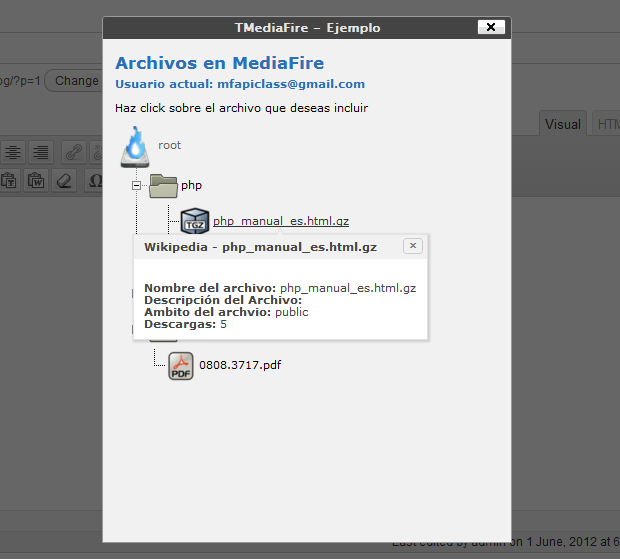Collapse the php folder tree node
Image resolution: width=620 pixels, height=559 pixels.
136,185
